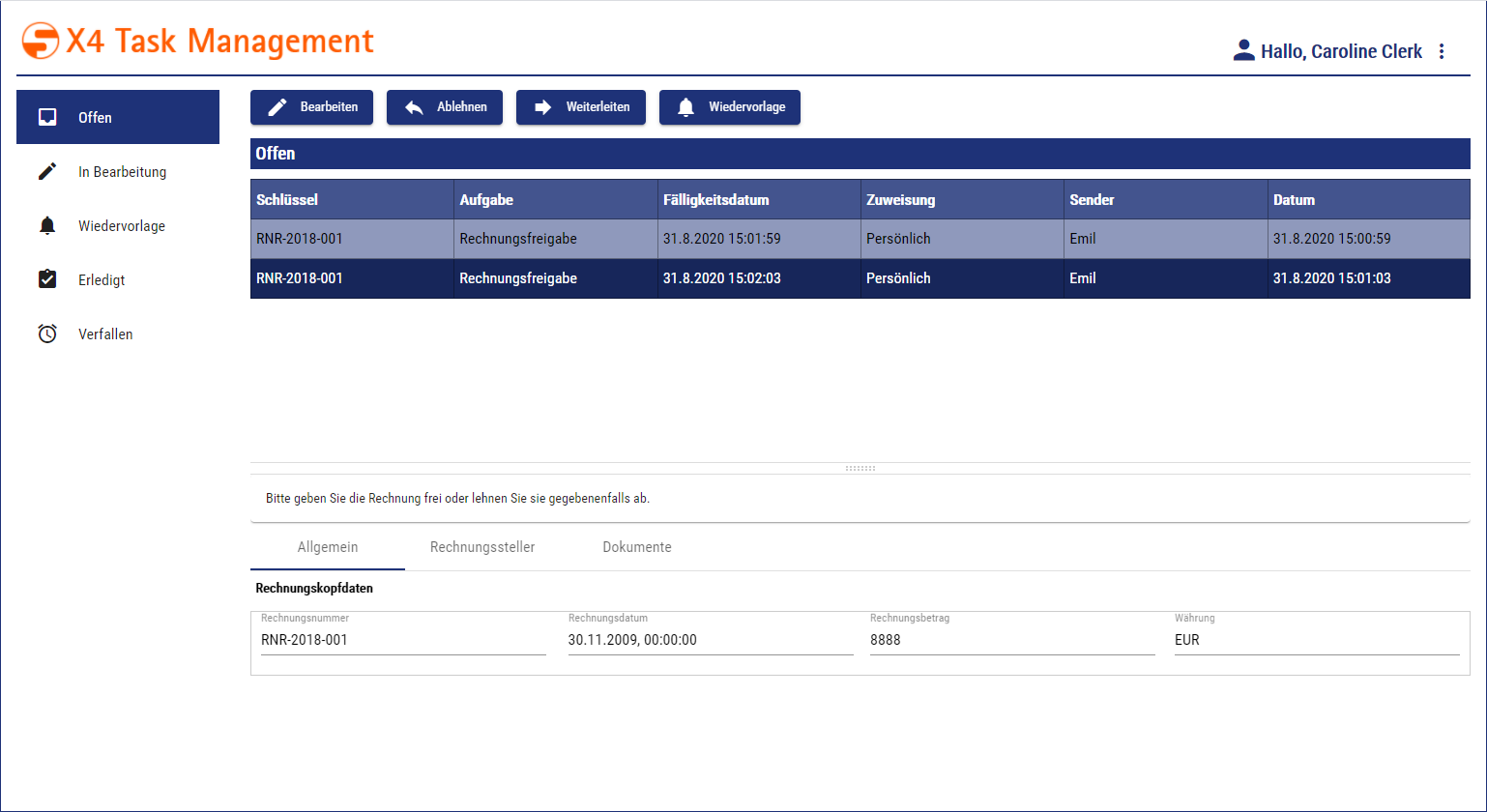The width and height of the screenshot is (1487, 812).
Task: Click the Rechnungsbetrag input showing 8888
Action: point(1012,639)
